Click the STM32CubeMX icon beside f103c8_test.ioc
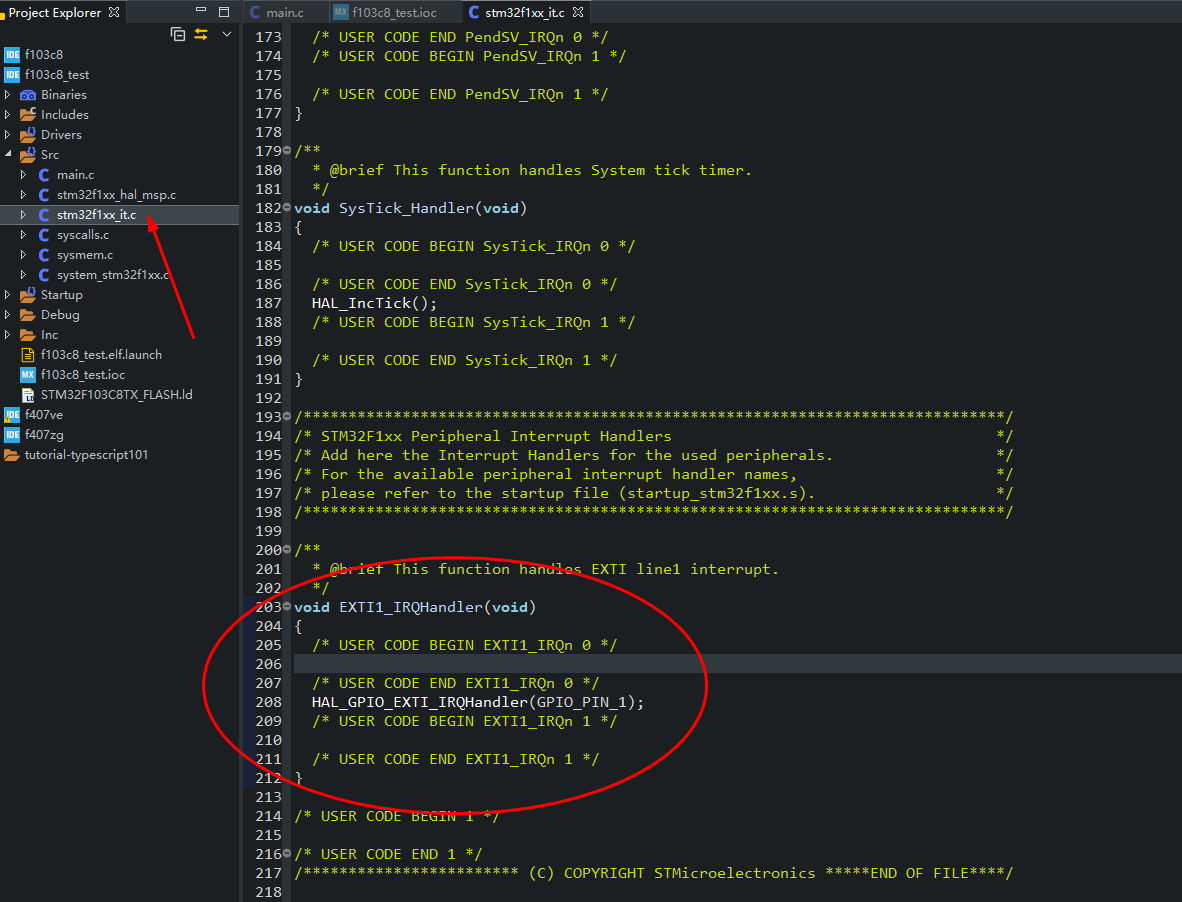1182x902 pixels. point(30,374)
